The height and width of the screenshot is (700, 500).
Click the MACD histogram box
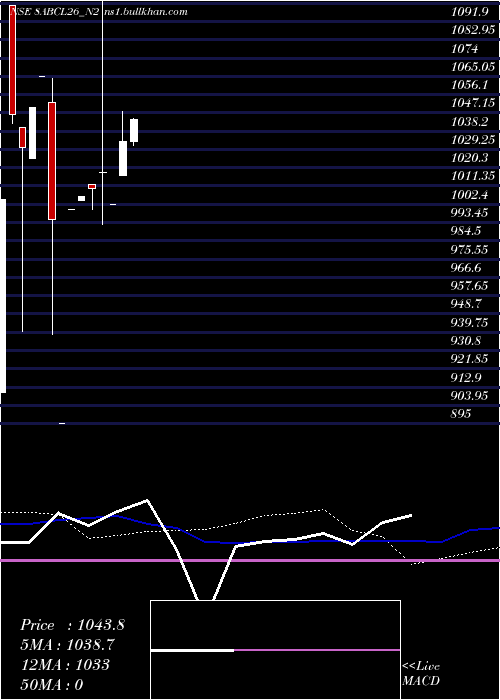[x=275, y=650]
